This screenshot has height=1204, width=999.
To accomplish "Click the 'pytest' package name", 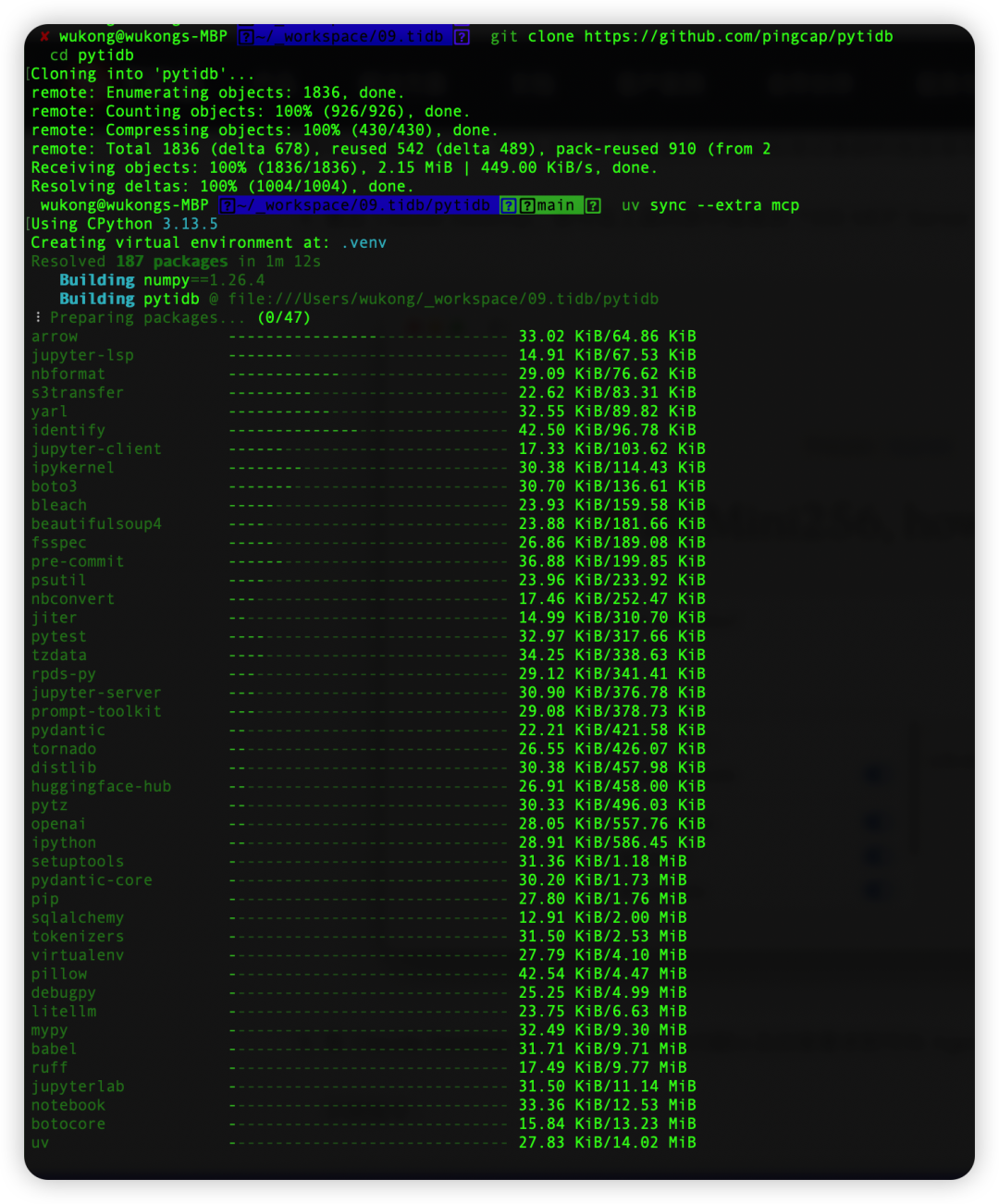I will 59,636.
